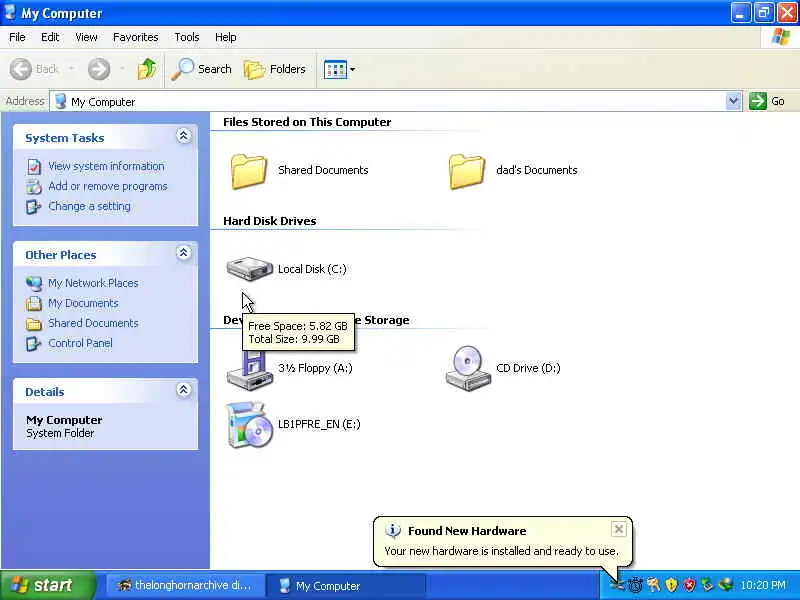Click the yellow shield tray icon

pos(671,585)
